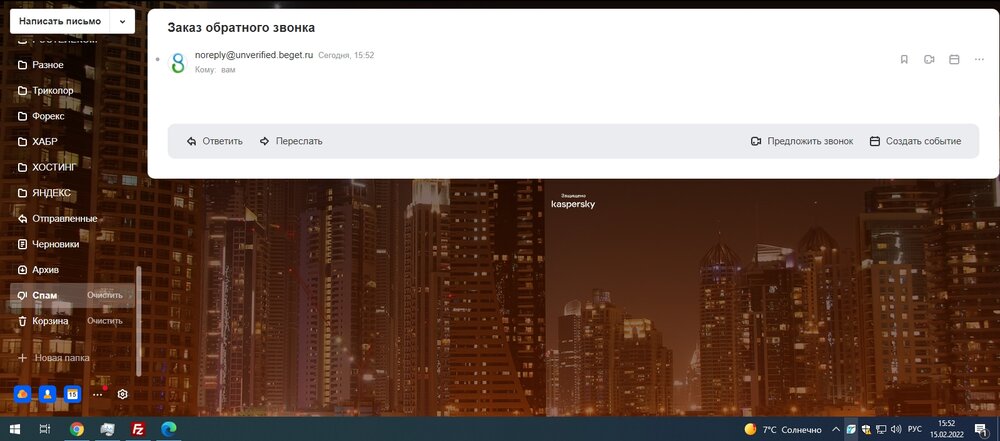The height and width of the screenshot is (441, 1000).
Task: Open the Черновики folder
Action: 55,243
